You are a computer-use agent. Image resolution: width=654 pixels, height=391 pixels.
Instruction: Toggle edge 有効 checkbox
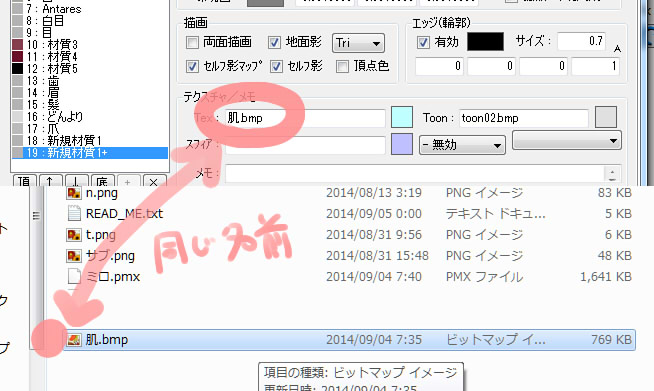pos(423,42)
